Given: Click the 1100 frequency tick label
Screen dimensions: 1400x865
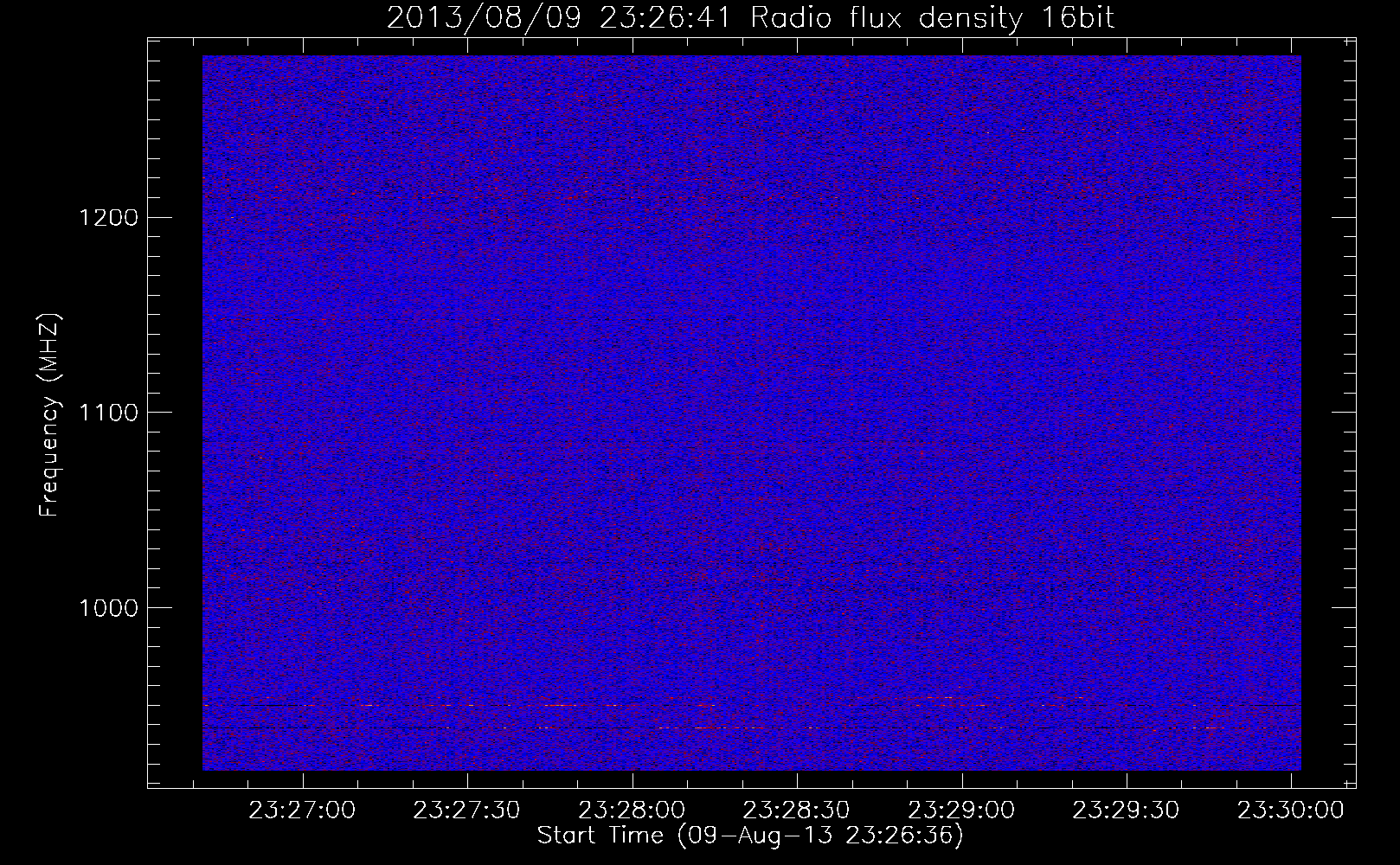Looking at the screenshot, I should [107, 413].
